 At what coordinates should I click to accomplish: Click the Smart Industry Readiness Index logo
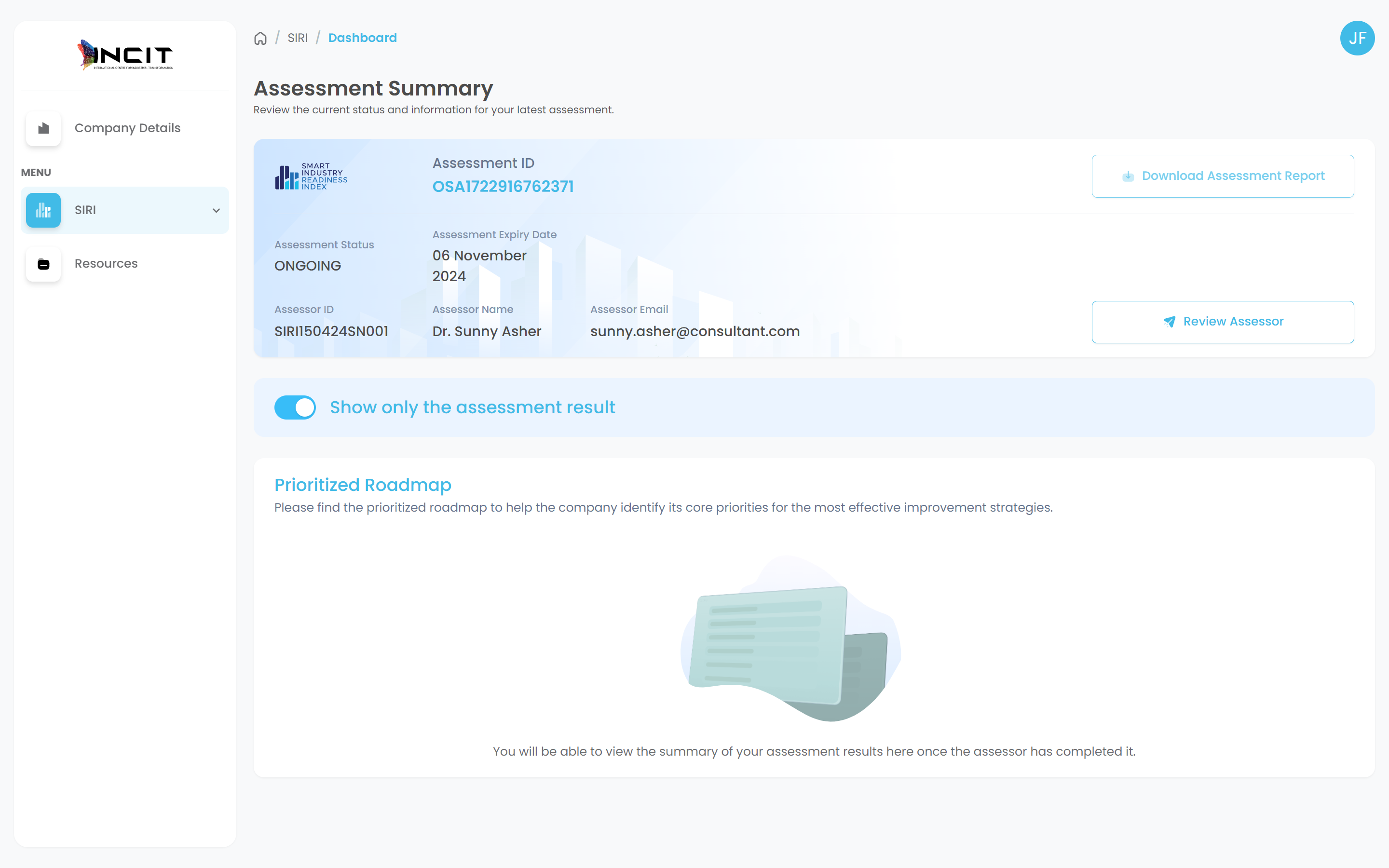click(311, 176)
